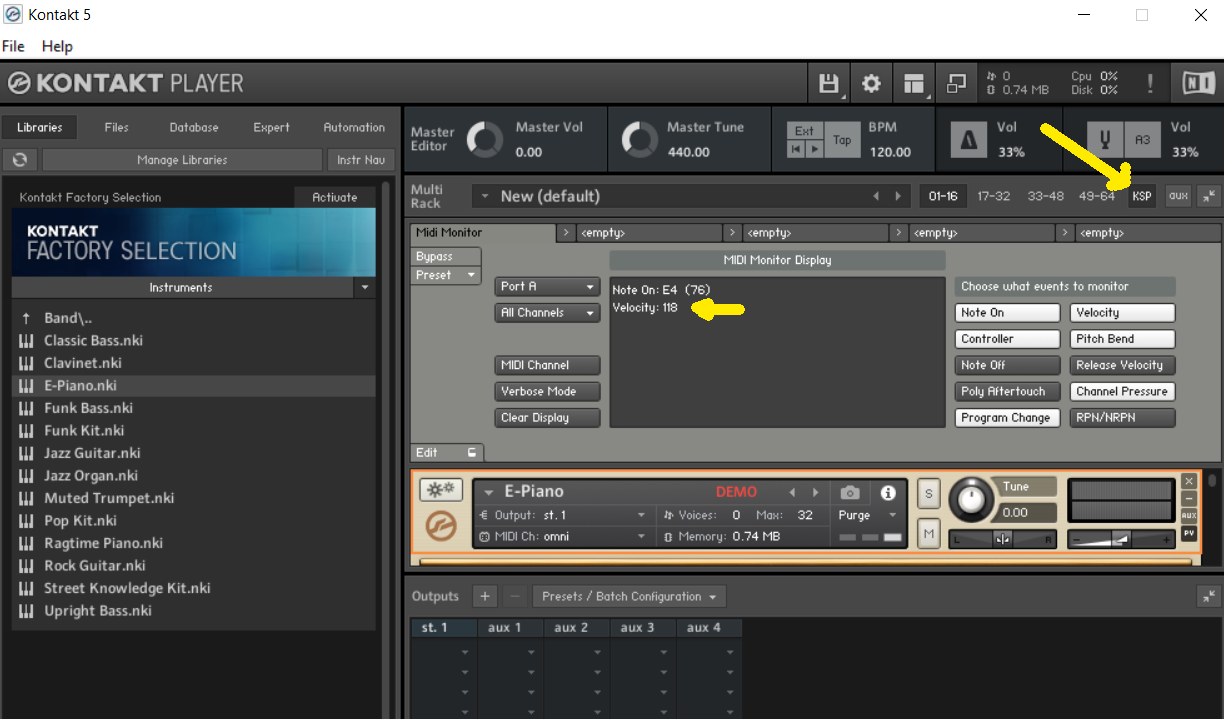Image resolution: width=1224 pixels, height=719 pixels.
Task: Click the save floppy disk icon
Action: click(828, 84)
